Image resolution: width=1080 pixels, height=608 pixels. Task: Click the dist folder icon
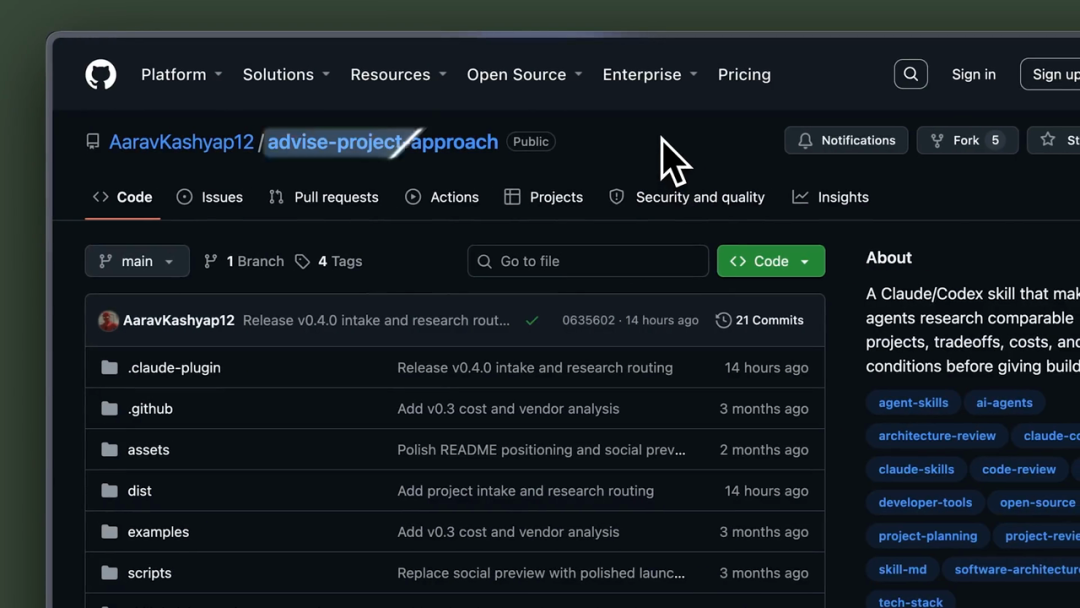(109, 491)
